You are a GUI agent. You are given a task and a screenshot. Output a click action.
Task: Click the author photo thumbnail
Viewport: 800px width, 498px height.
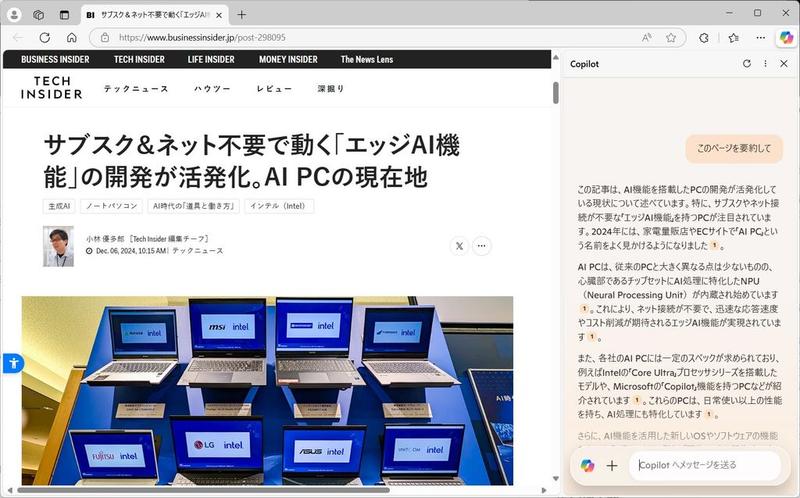point(58,246)
